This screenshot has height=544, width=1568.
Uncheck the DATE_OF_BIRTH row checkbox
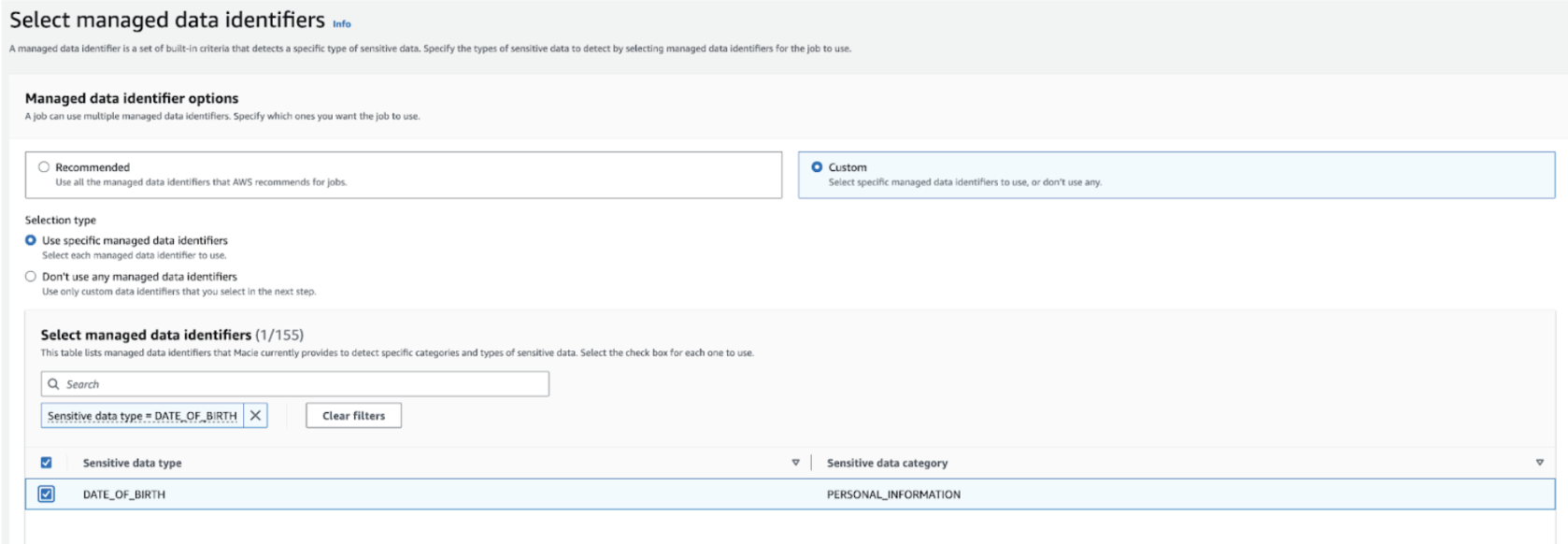click(46, 494)
